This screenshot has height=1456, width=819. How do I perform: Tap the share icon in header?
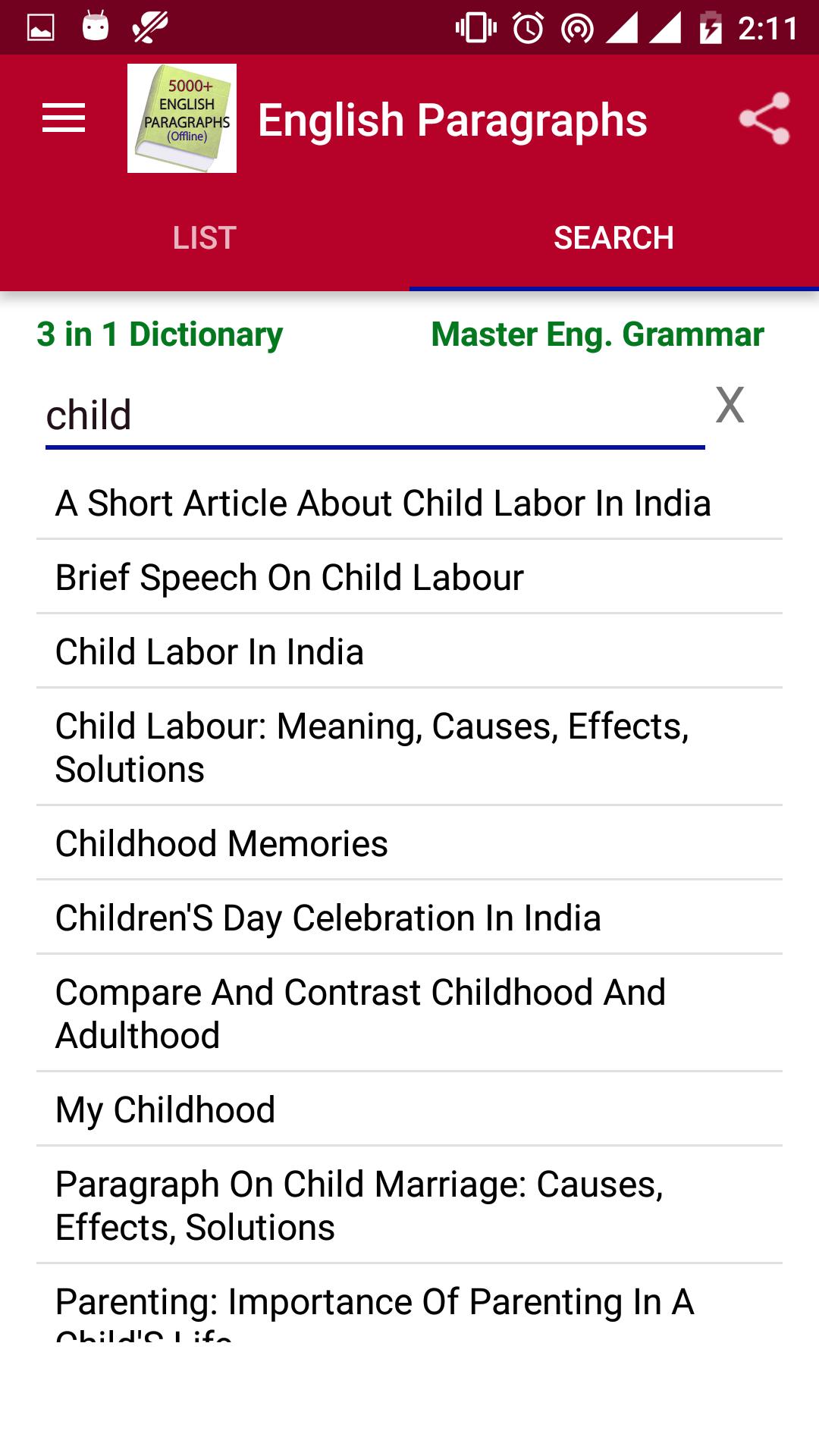pos(764,118)
